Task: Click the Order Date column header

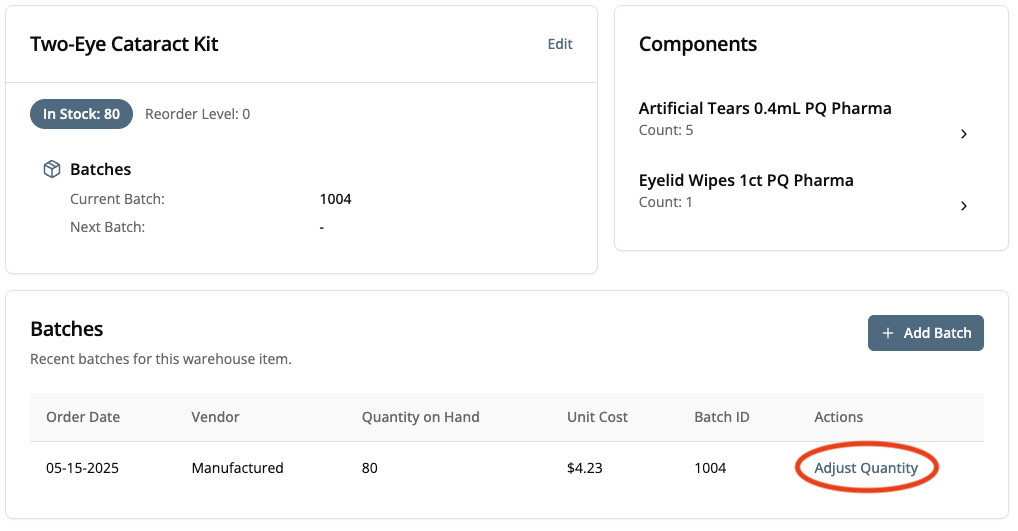Action: (x=83, y=417)
